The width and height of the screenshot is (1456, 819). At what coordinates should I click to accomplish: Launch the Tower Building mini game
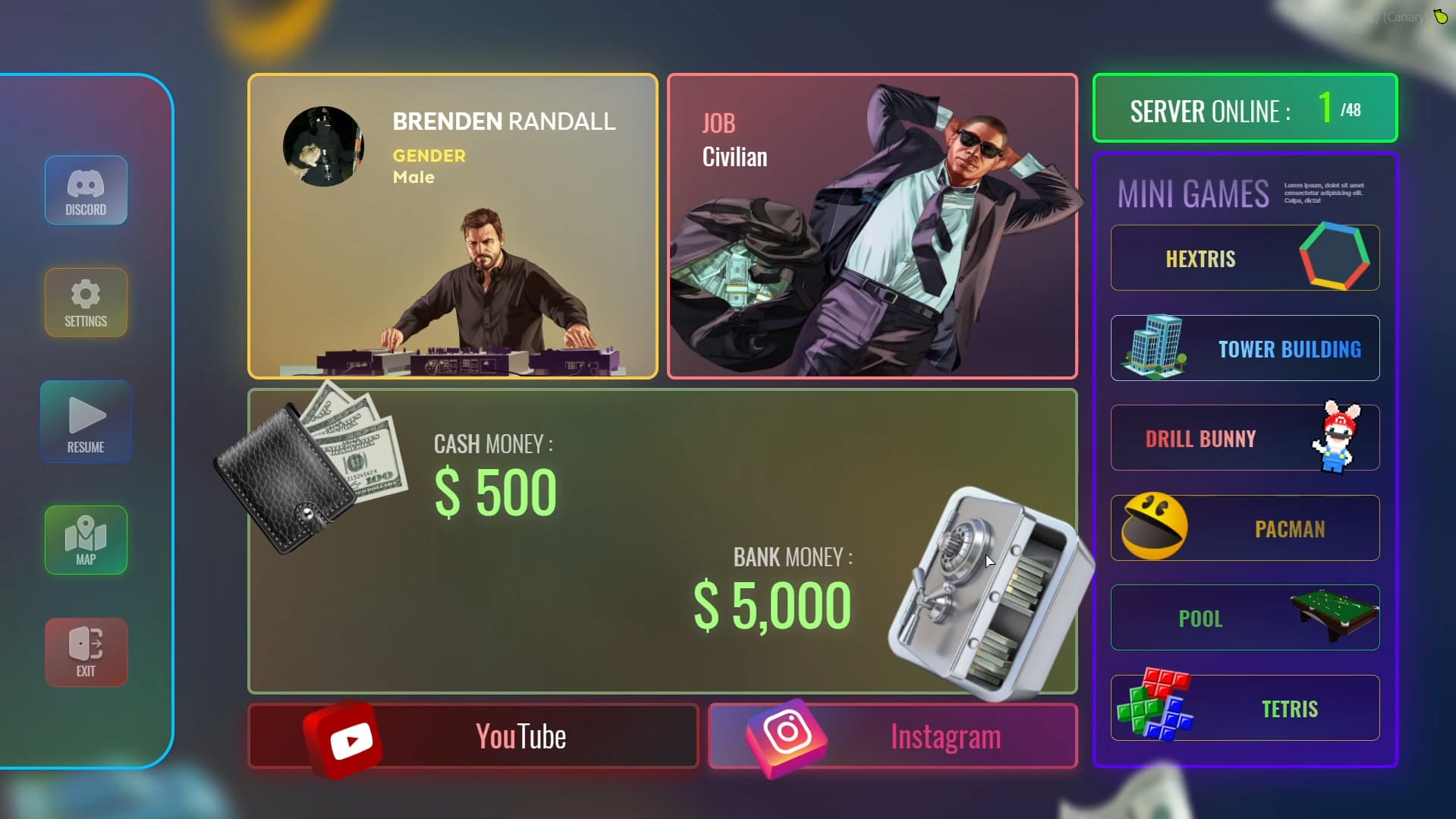(1245, 348)
